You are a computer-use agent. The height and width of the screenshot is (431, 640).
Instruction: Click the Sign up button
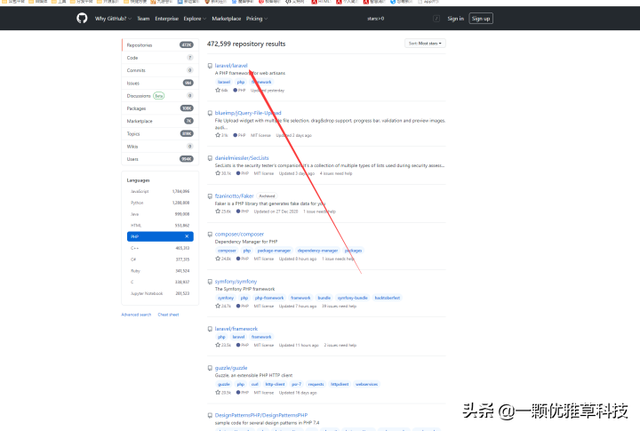[481, 18]
